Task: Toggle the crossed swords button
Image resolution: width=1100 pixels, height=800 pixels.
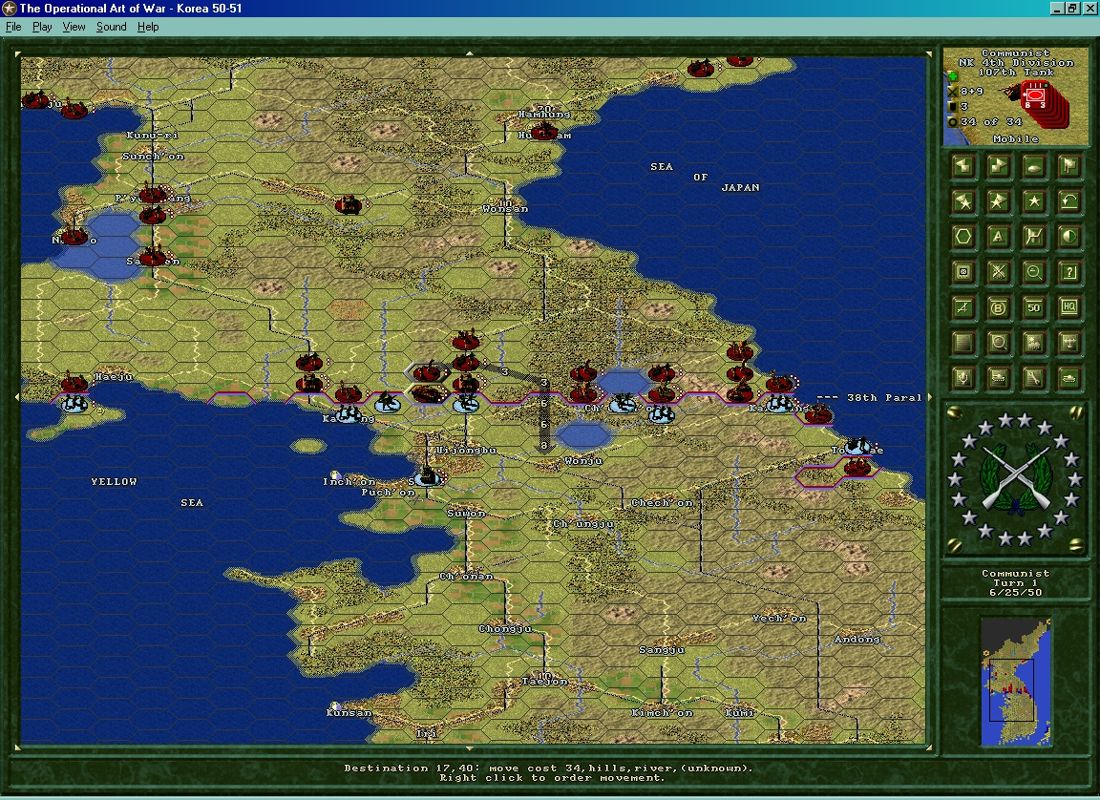Action: click(x=998, y=272)
